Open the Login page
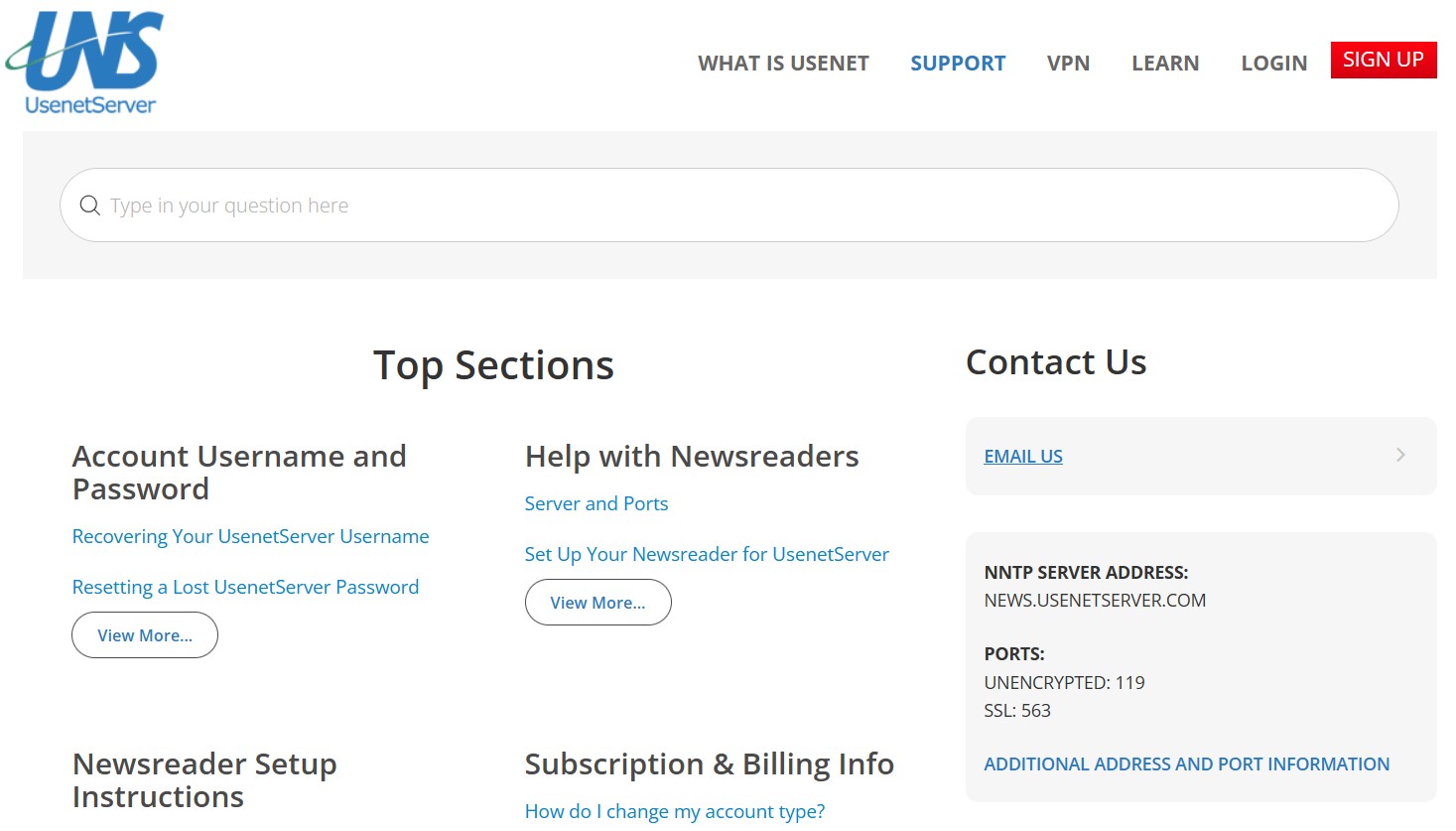The image size is (1456, 831). point(1273,64)
